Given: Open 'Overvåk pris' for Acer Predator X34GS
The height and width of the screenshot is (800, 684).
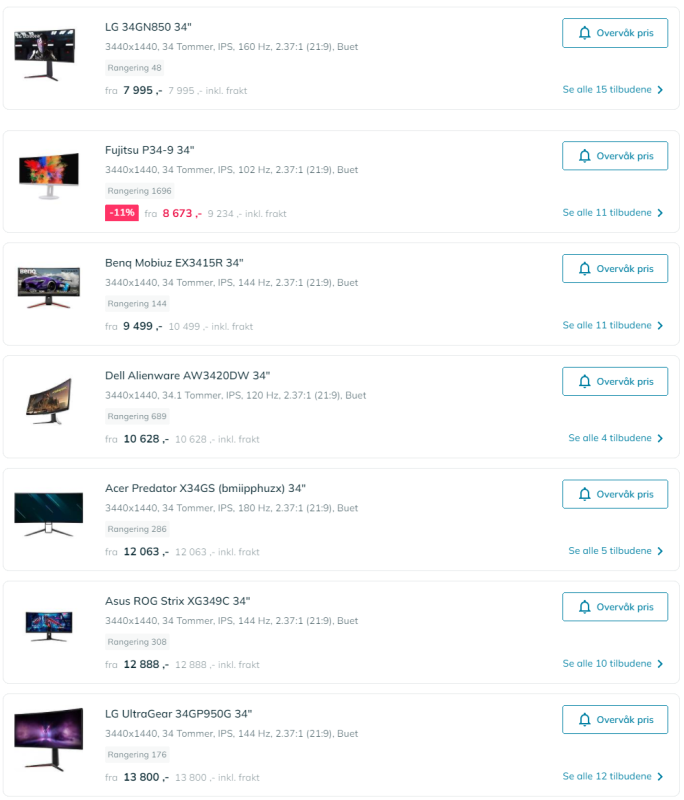Looking at the screenshot, I should (x=615, y=494).
